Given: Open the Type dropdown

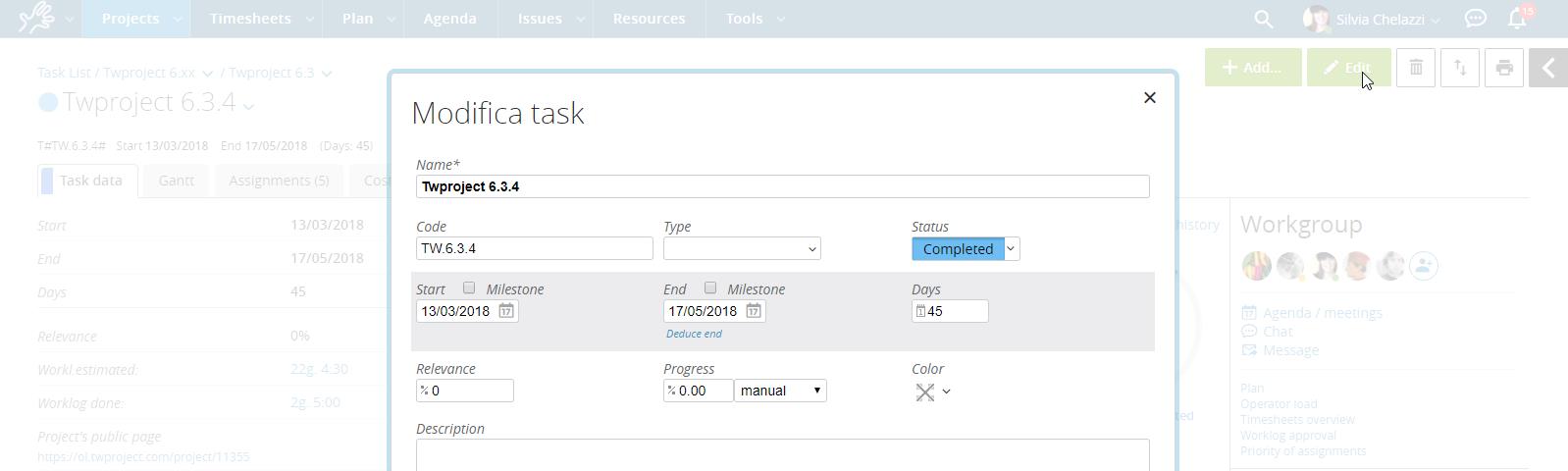Looking at the screenshot, I should pyautogui.click(x=742, y=249).
